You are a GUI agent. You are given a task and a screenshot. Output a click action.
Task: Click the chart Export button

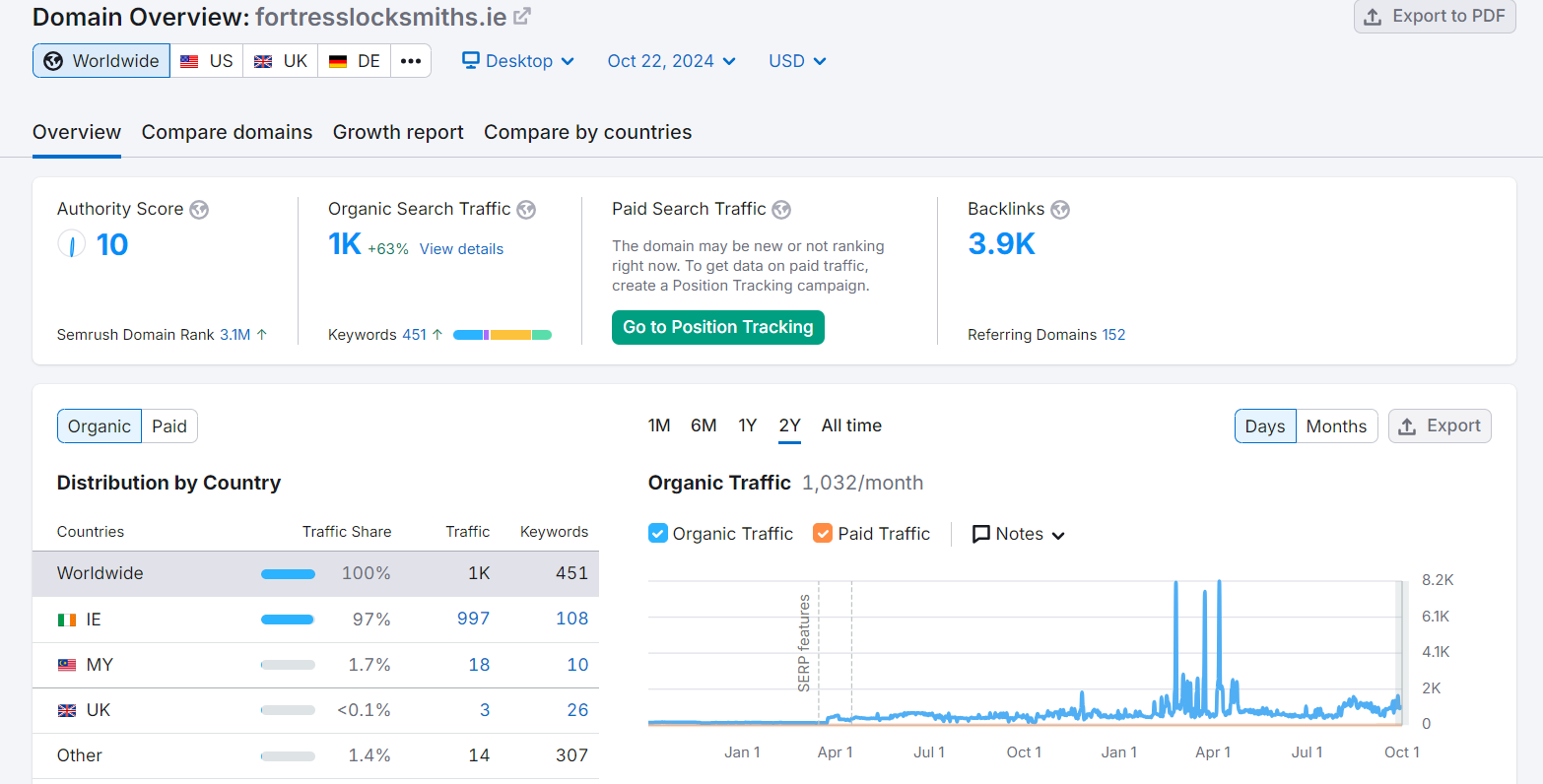click(x=1440, y=426)
